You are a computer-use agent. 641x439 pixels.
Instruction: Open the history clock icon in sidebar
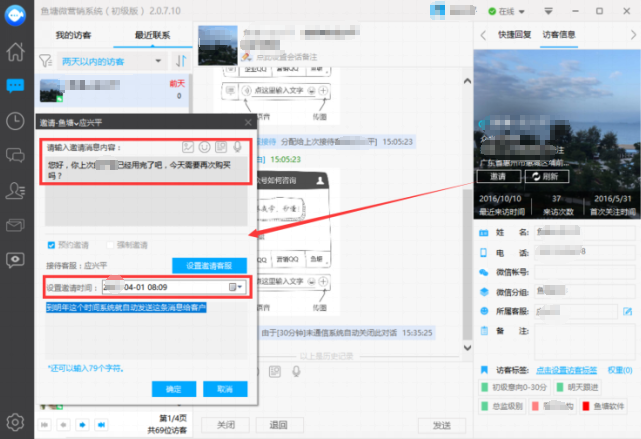click(15, 121)
